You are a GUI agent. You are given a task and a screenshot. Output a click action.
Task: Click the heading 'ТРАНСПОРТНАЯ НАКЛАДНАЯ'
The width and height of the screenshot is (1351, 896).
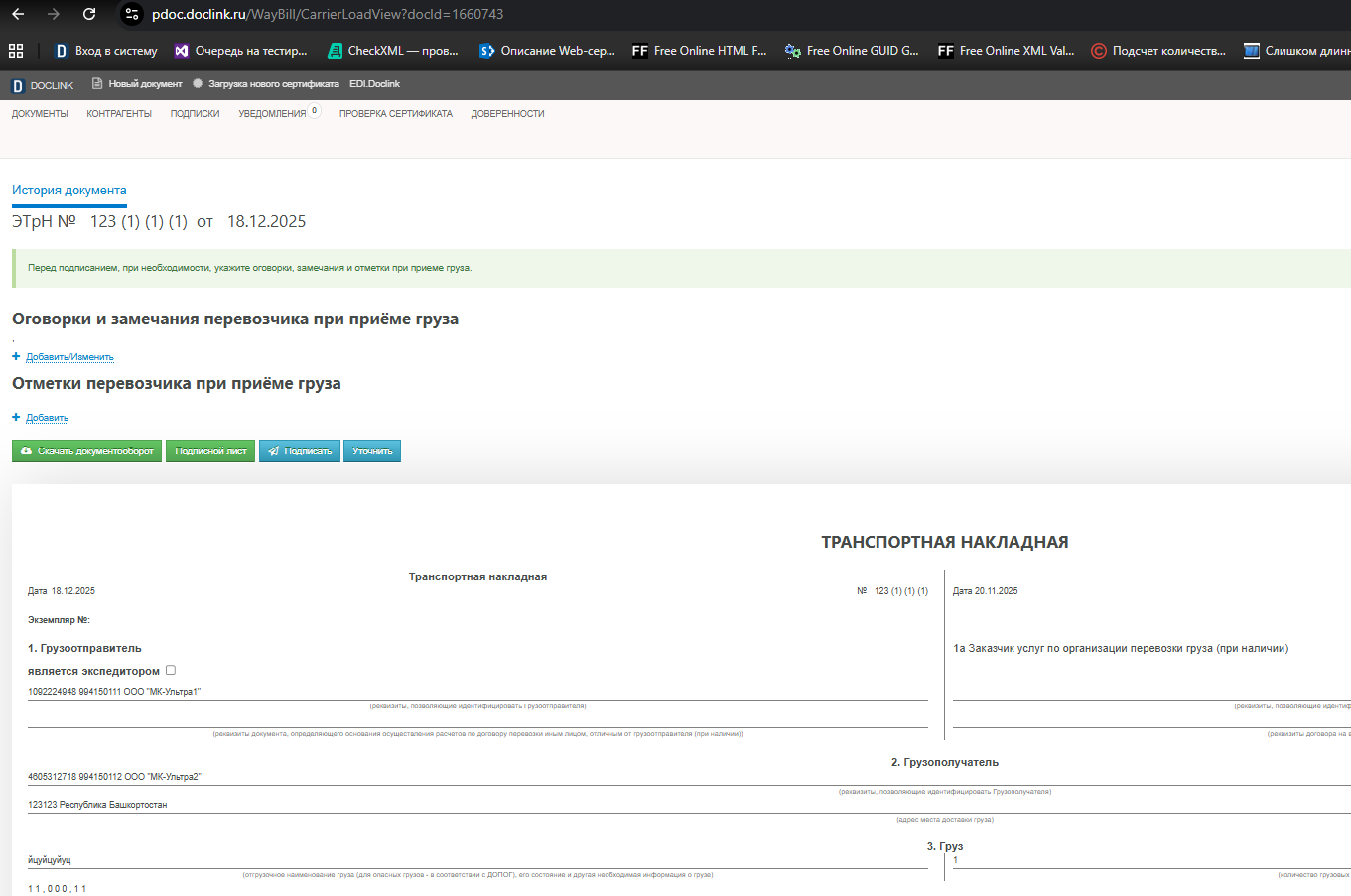[x=945, y=542]
